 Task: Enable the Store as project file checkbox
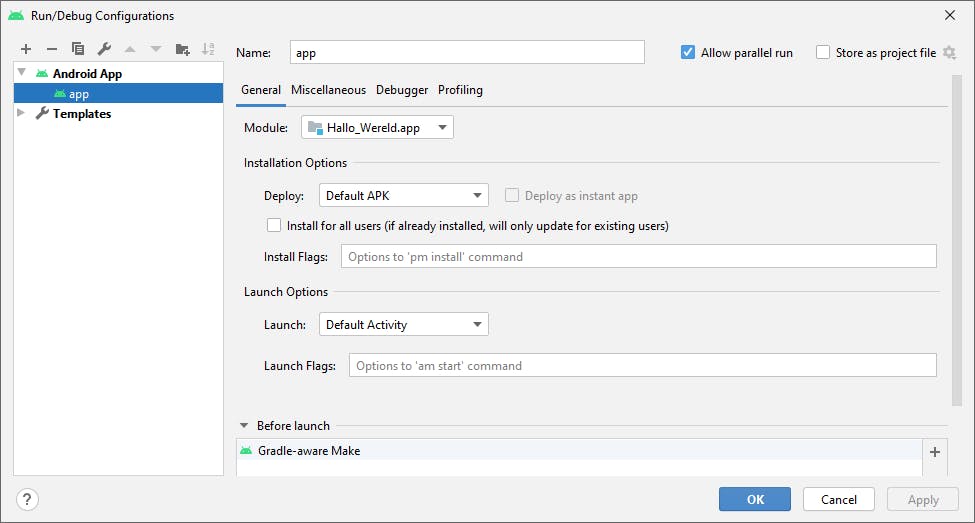(x=823, y=53)
